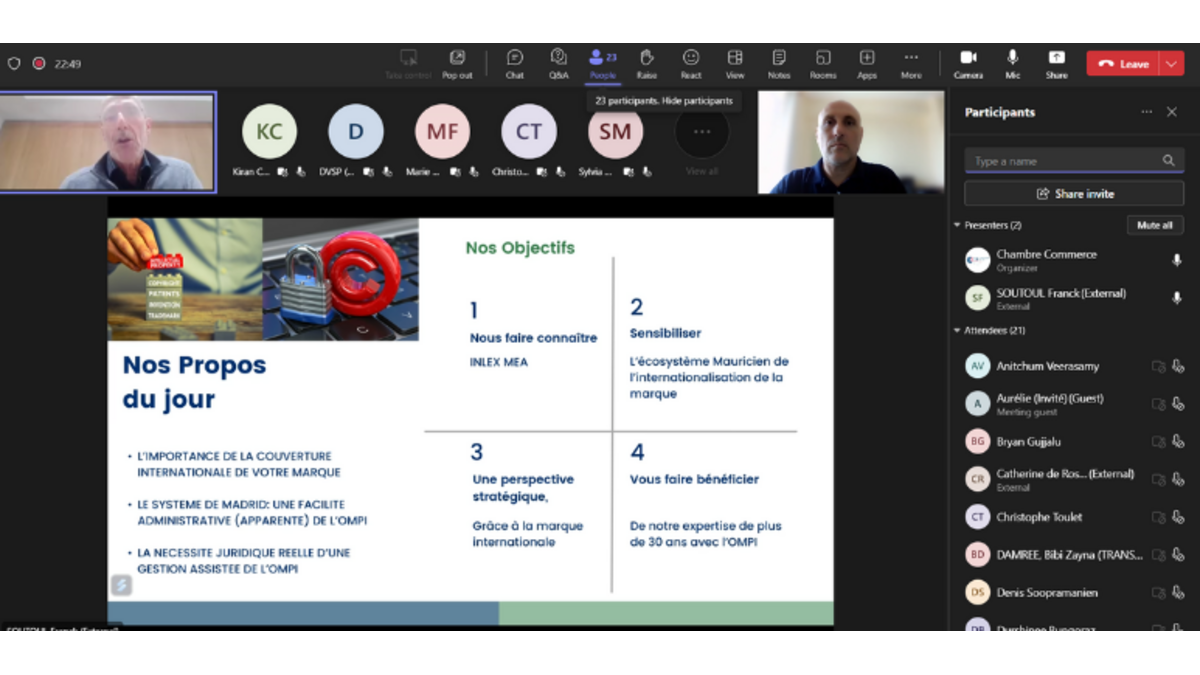The width and height of the screenshot is (1200, 675).
Task: Open the Q&A panel
Action: (558, 63)
